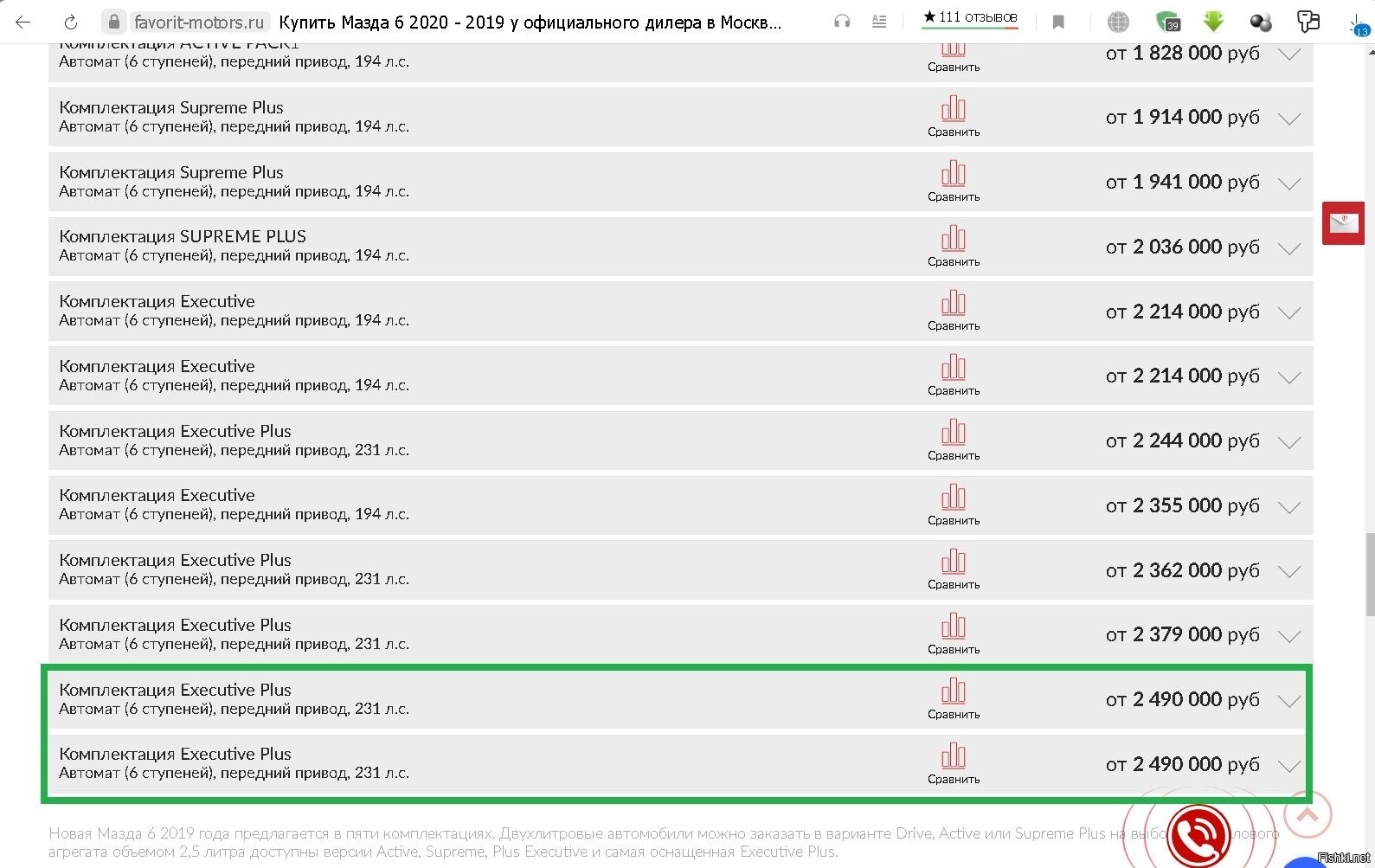Image resolution: width=1375 pixels, height=868 pixels.
Task: Open the shield extension with 39 badge
Action: (x=1167, y=23)
